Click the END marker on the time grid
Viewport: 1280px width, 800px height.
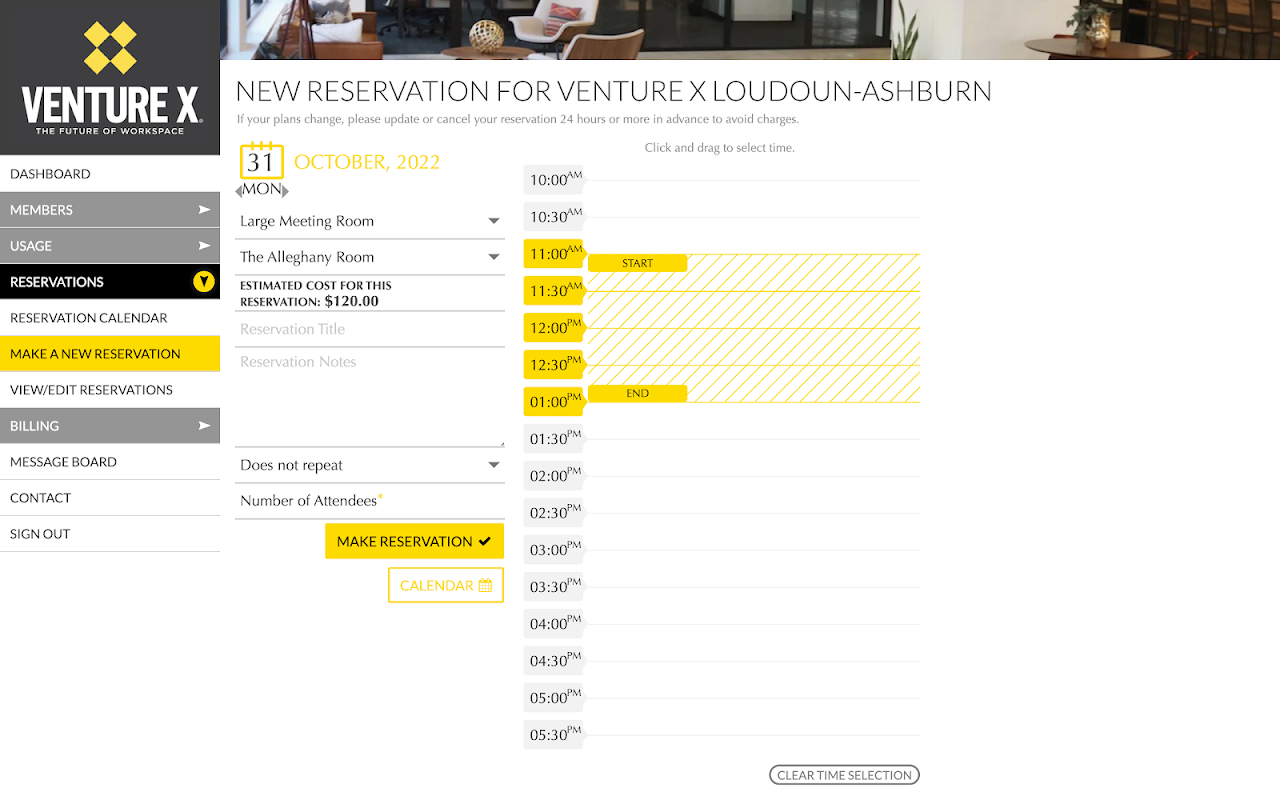(x=637, y=394)
